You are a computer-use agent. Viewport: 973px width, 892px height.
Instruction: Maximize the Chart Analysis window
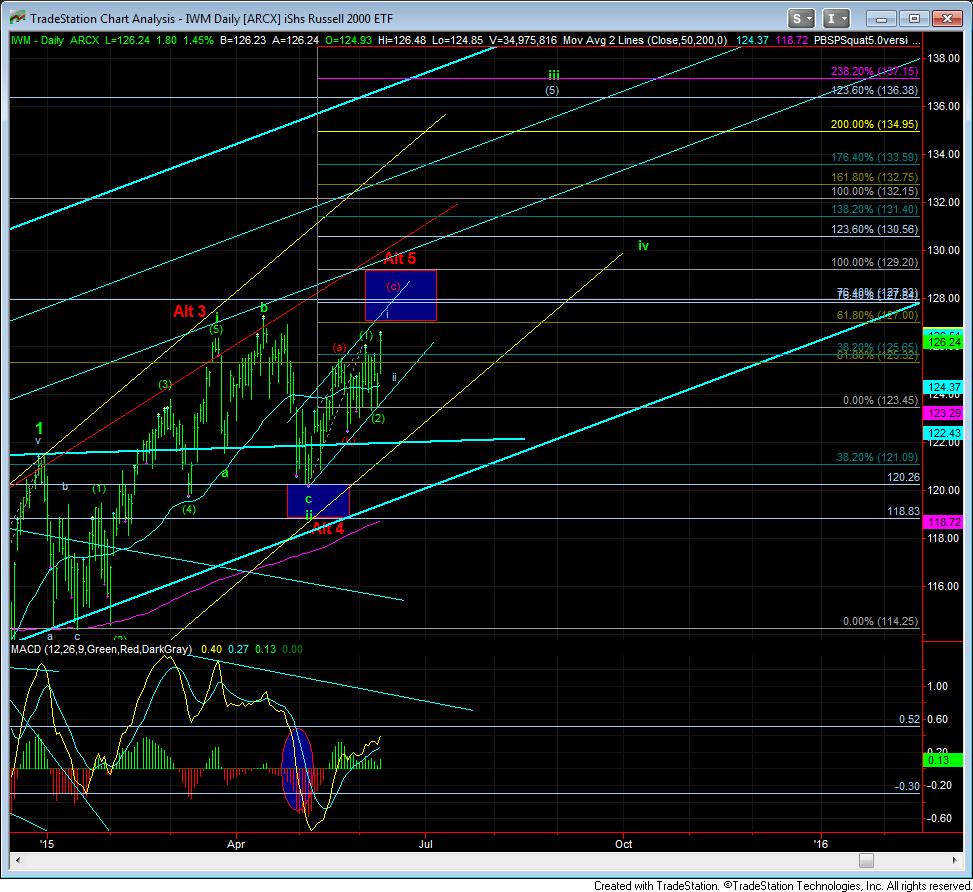[914, 19]
